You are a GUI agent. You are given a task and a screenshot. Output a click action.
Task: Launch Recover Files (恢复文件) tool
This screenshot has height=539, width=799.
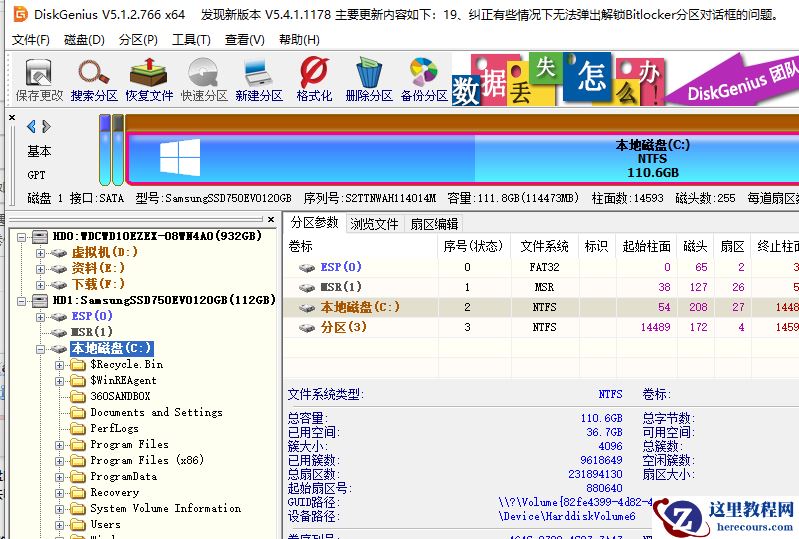pos(149,79)
